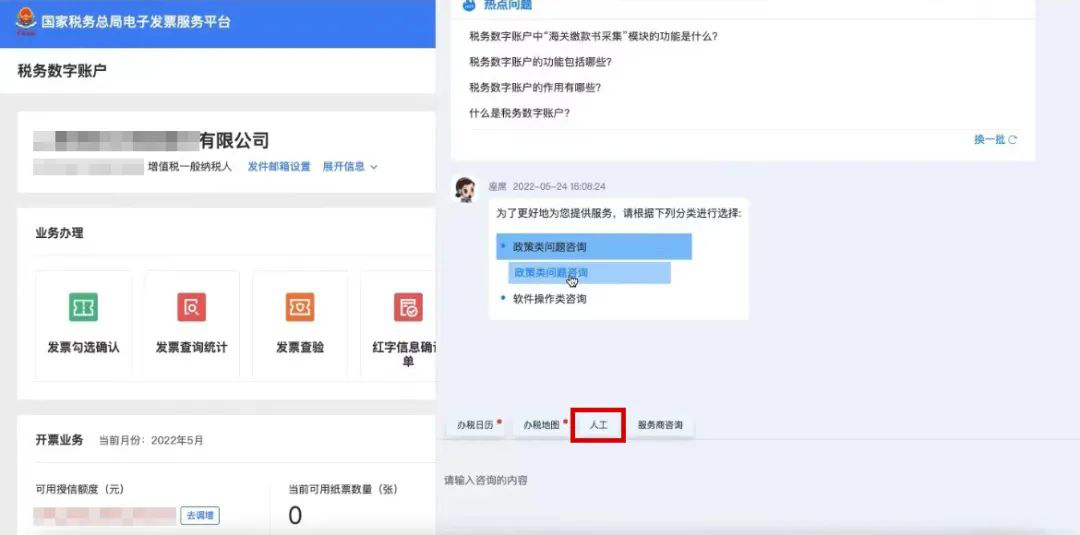Screen dimensions: 1080x535
Task: Select 政策类问题咨询 bullet option
Action: pos(593,246)
